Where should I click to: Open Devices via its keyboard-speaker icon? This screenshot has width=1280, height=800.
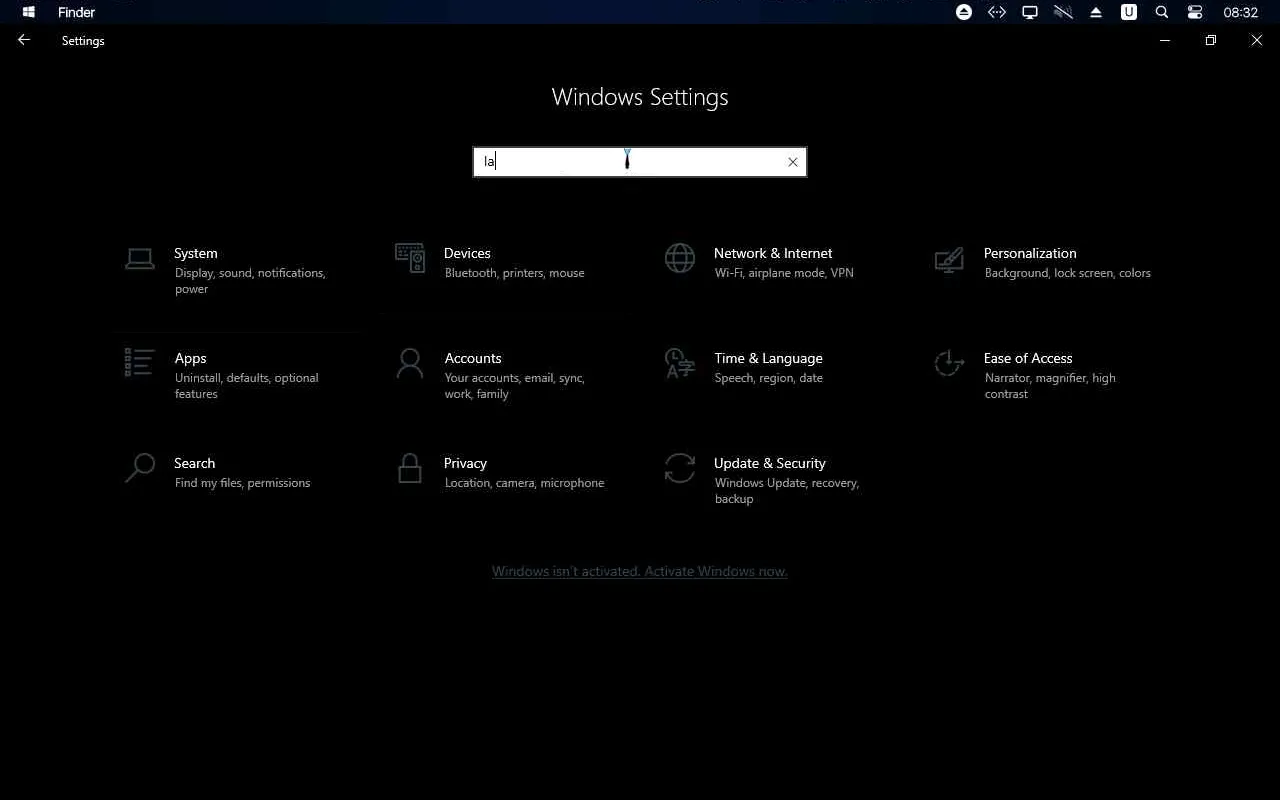click(410, 258)
